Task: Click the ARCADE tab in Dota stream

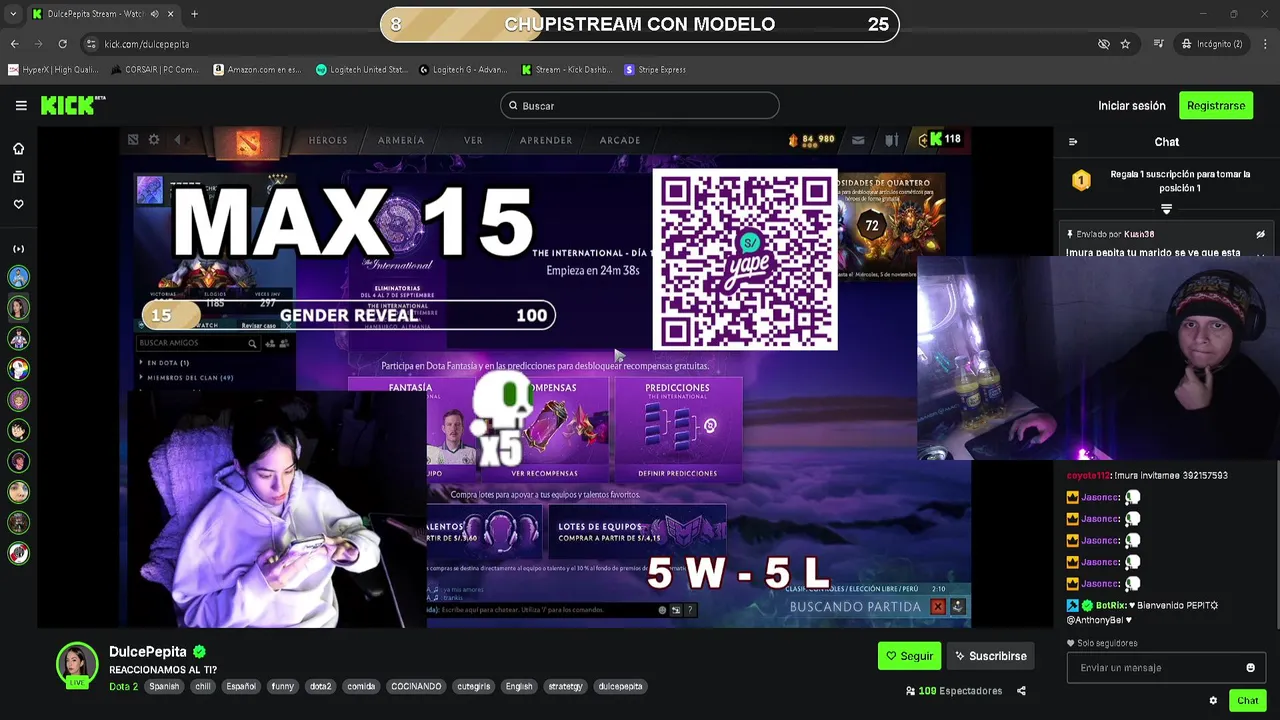Action: pos(620,140)
